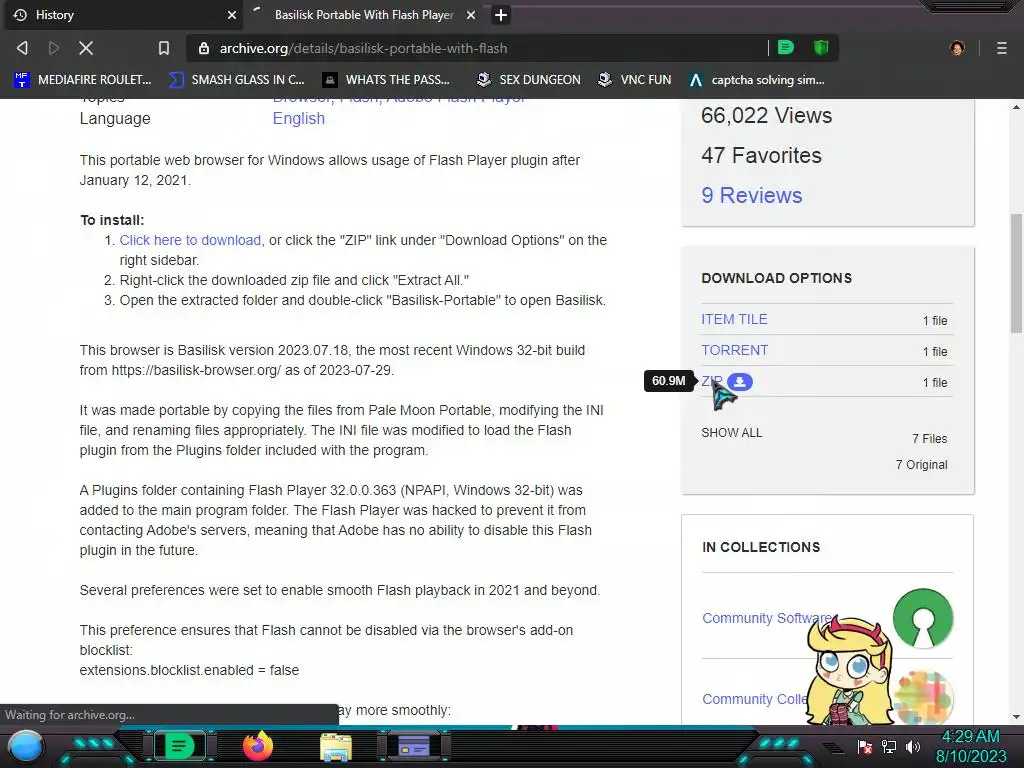Close the Basilisk Portable With Flash Player tab
The width and height of the screenshot is (1024, 768).
click(471, 15)
